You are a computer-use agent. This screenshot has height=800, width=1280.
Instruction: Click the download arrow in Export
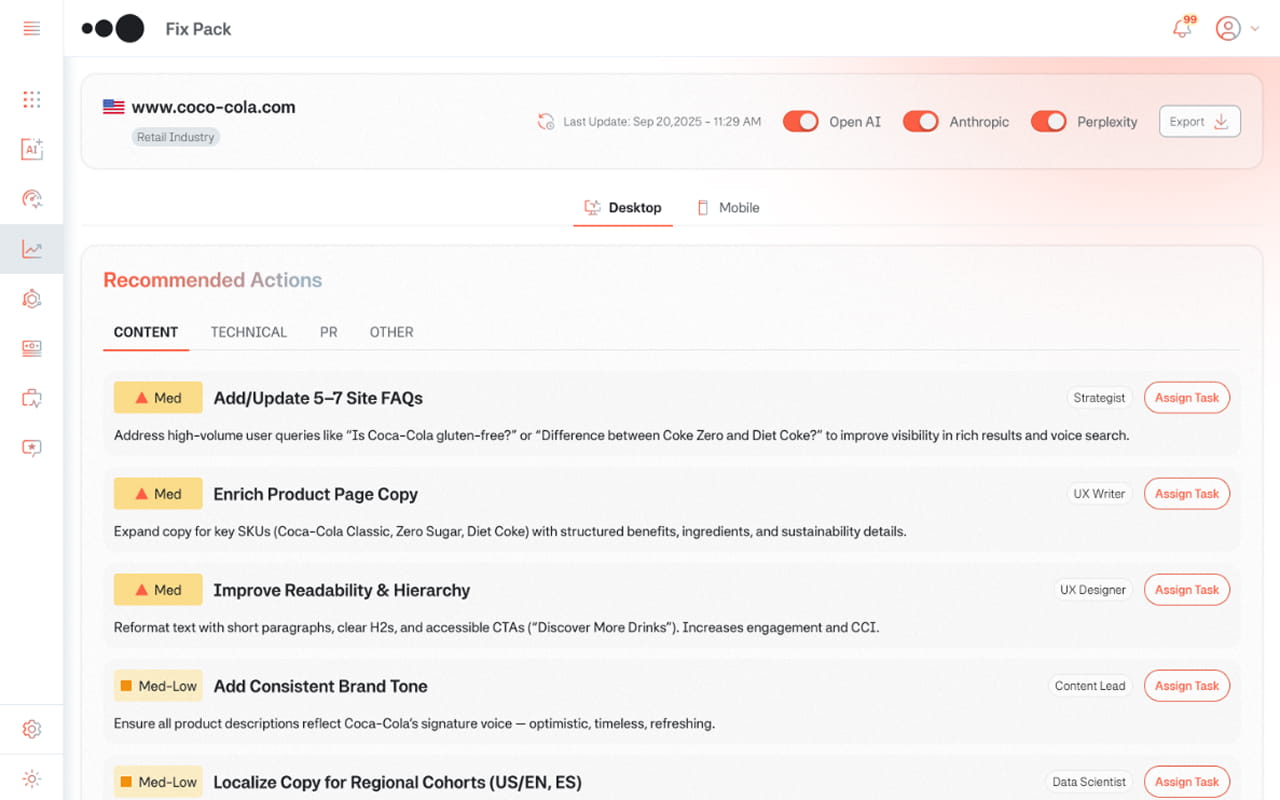pyautogui.click(x=1221, y=122)
